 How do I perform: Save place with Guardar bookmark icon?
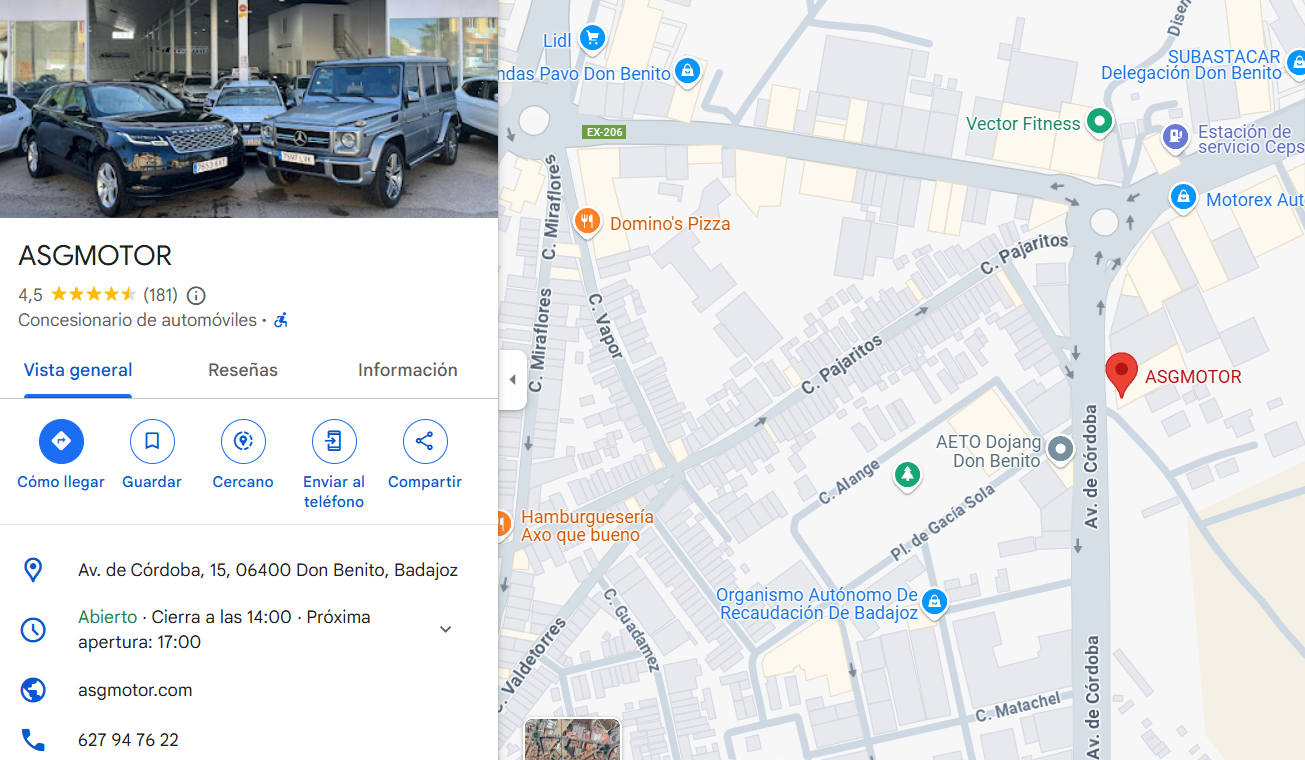152,441
